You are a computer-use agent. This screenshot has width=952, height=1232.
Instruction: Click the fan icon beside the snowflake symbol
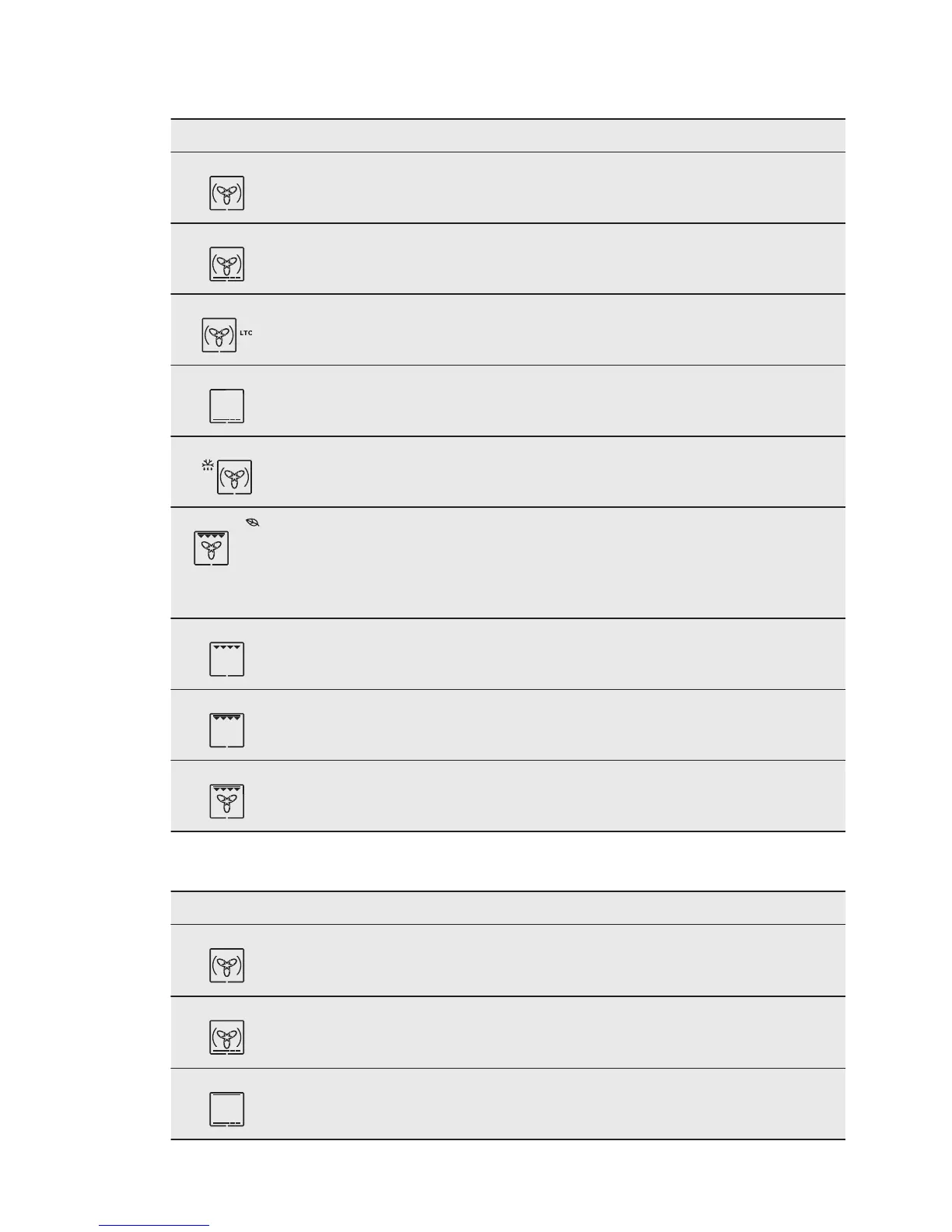[234, 477]
